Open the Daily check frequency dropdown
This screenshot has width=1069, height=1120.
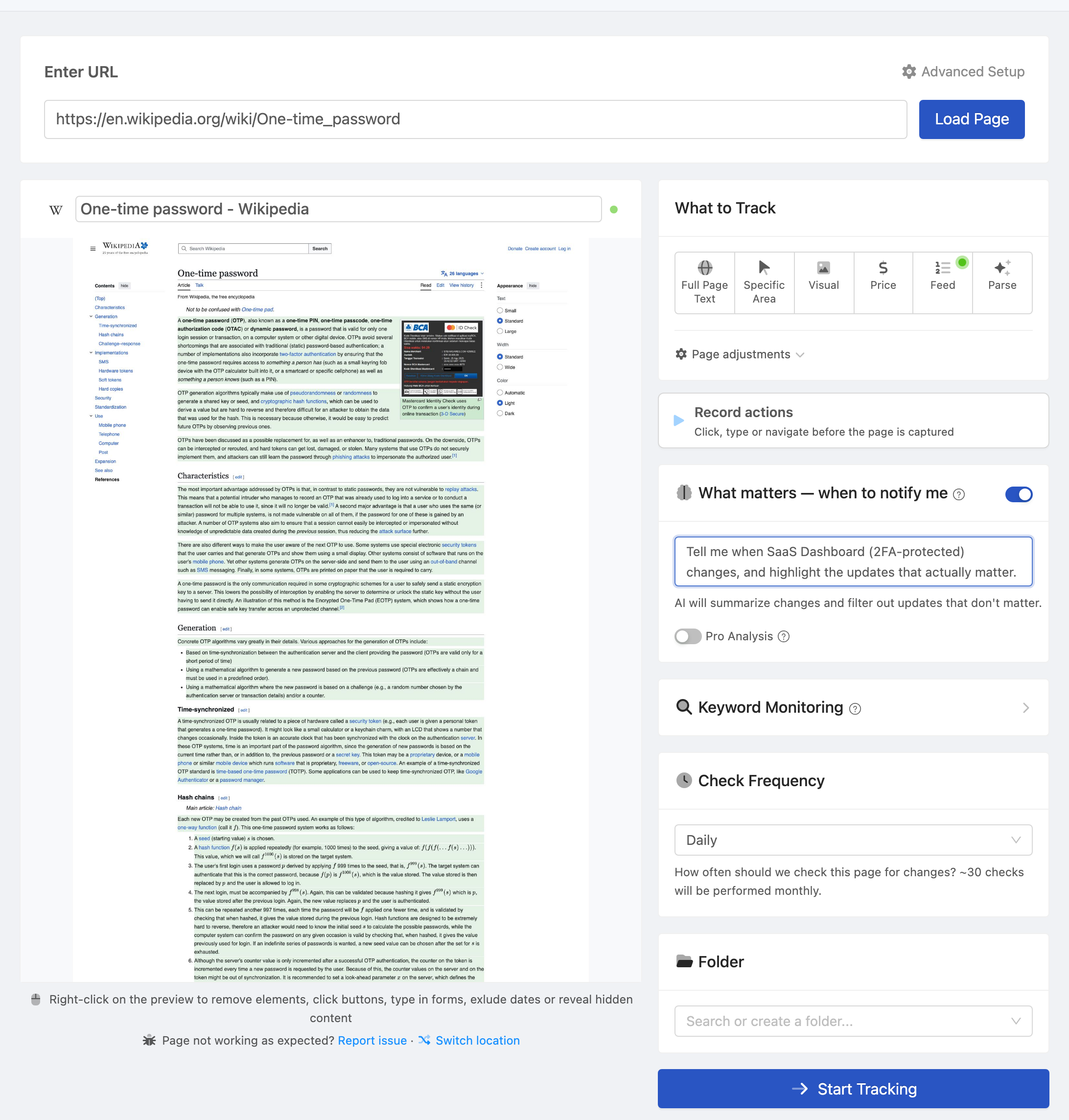[x=853, y=840]
